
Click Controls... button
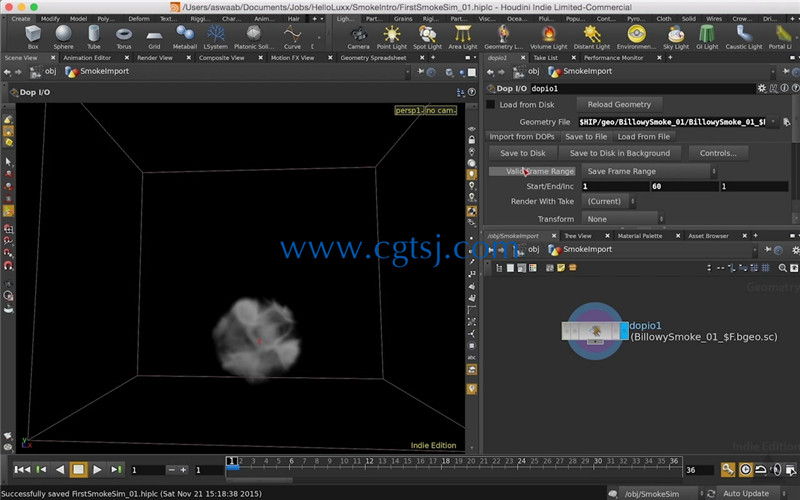pos(718,153)
